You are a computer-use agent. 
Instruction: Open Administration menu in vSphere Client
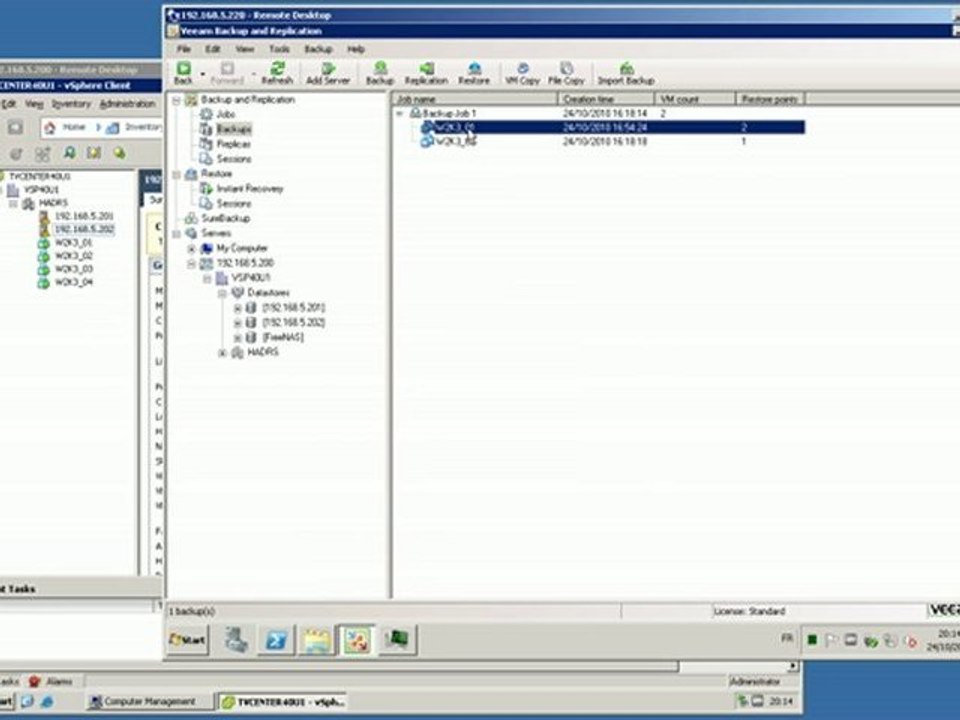127,104
